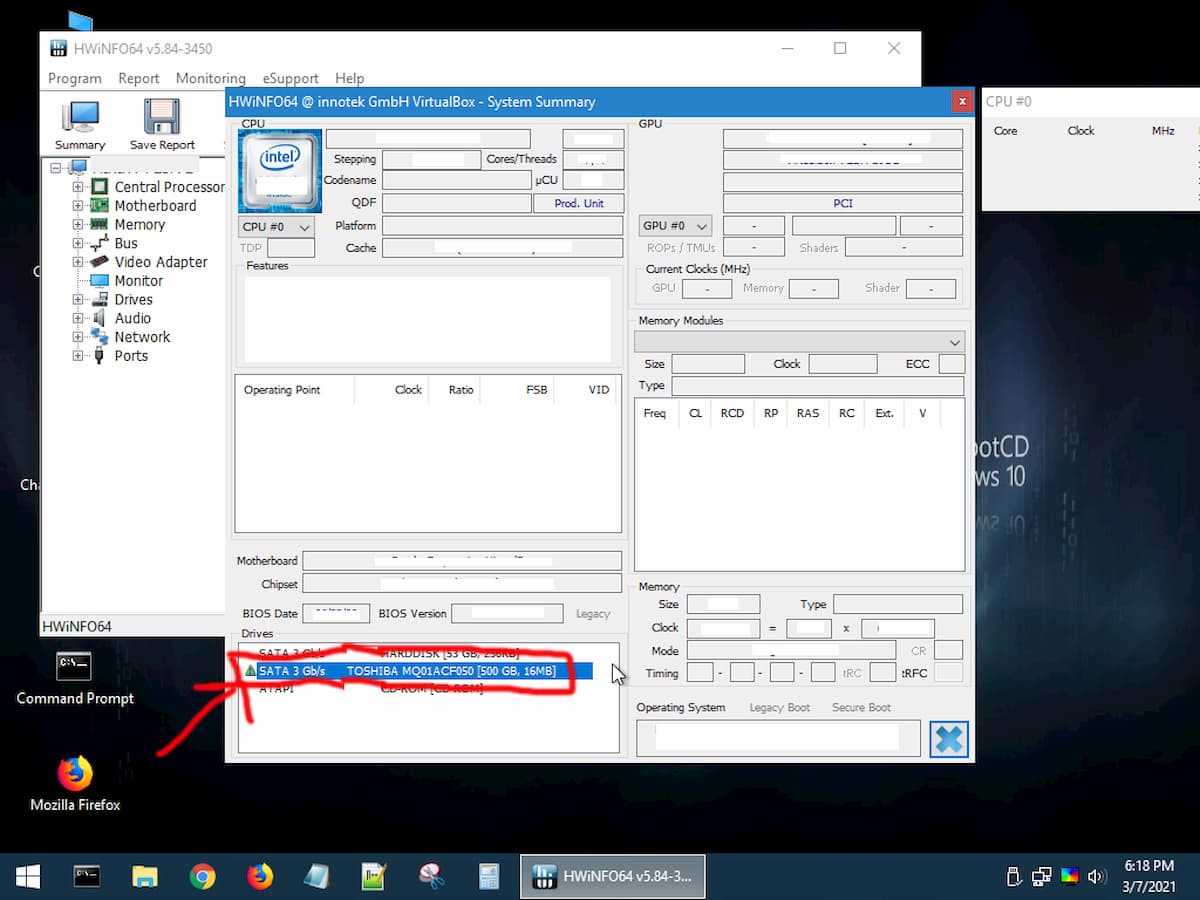Open the Program menu
1200x900 pixels.
(75, 78)
